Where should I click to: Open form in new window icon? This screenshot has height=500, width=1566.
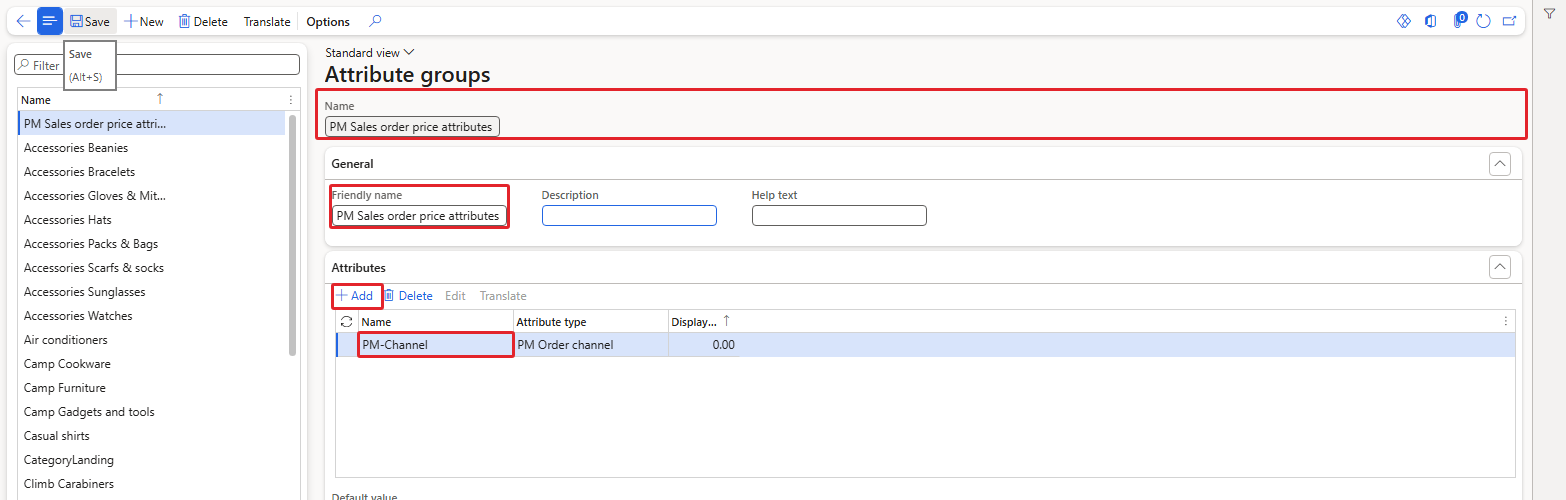(1509, 21)
